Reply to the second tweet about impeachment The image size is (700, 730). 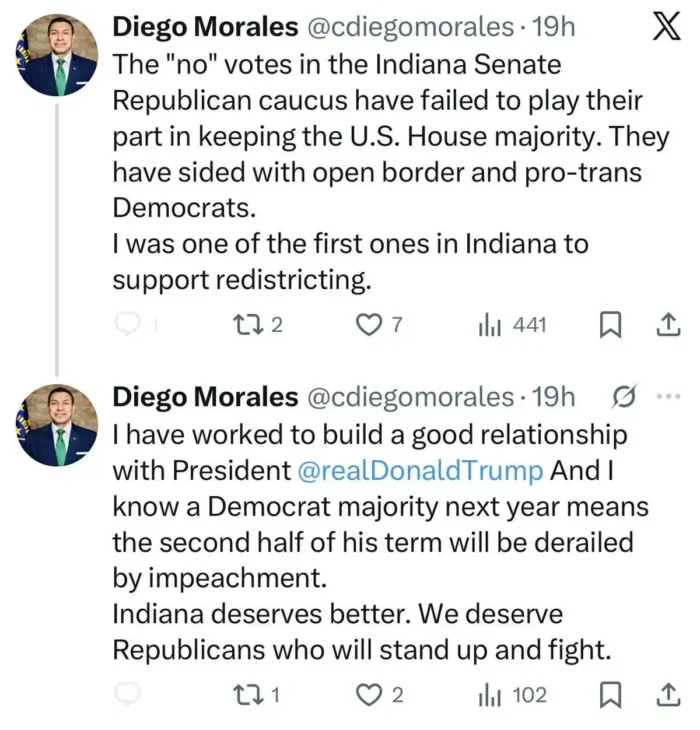point(127,694)
